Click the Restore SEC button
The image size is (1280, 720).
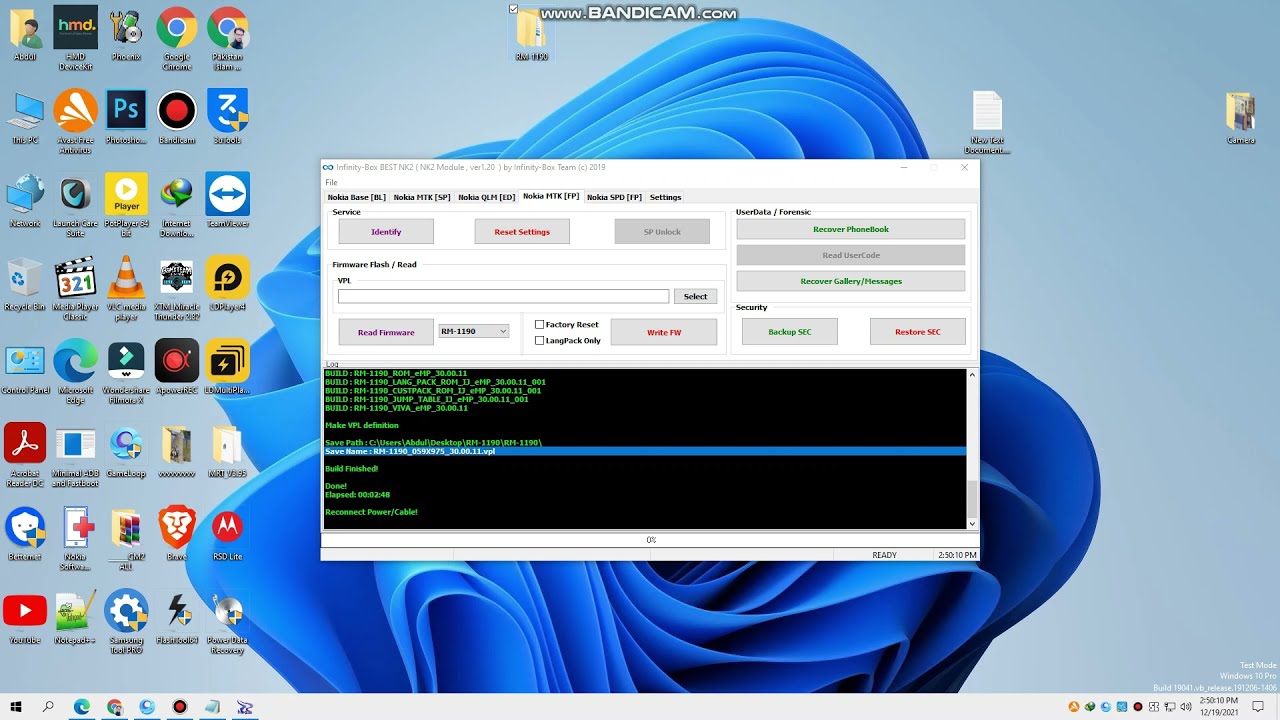[918, 332]
